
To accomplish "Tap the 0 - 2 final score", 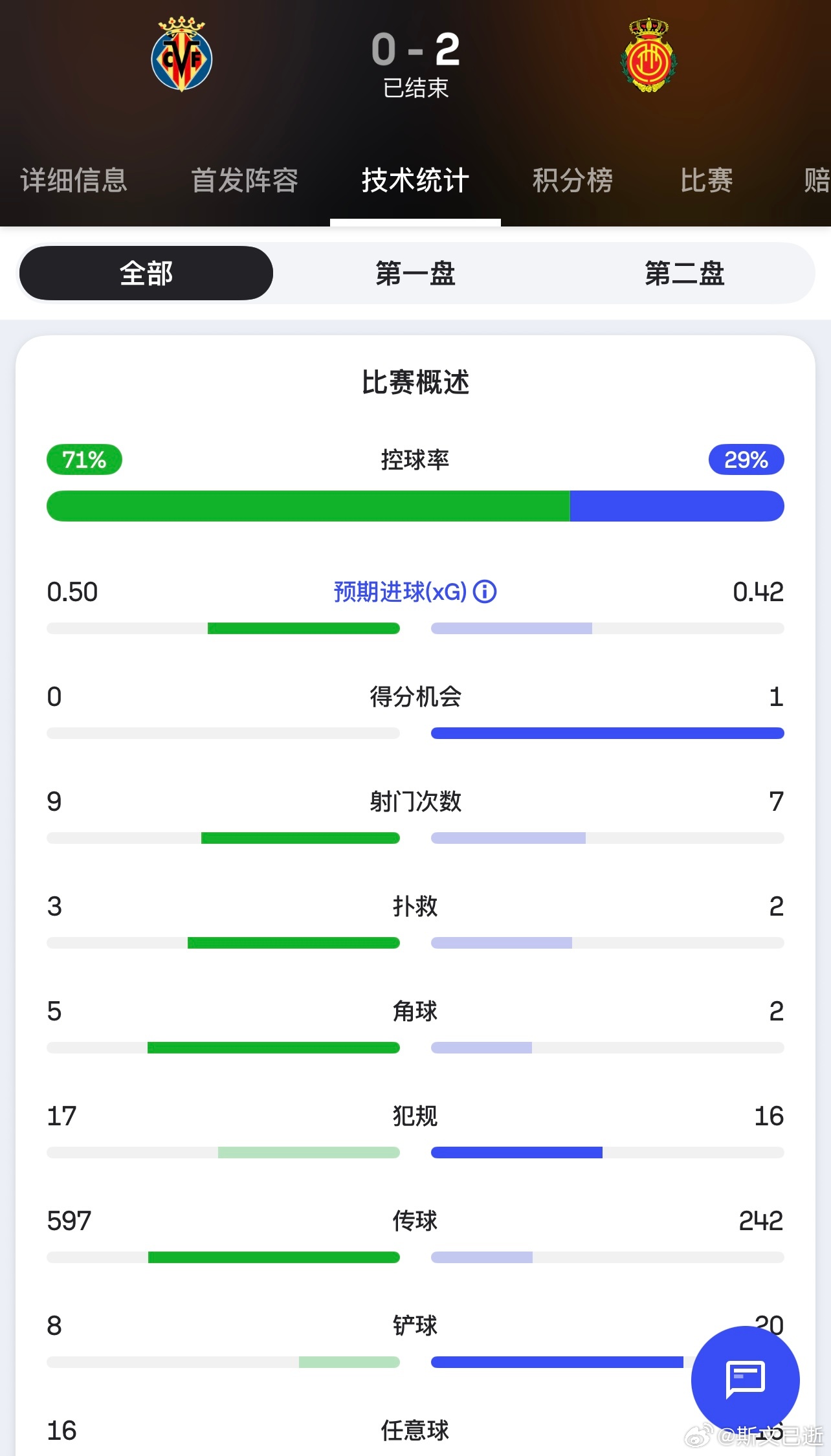I will [415, 49].
